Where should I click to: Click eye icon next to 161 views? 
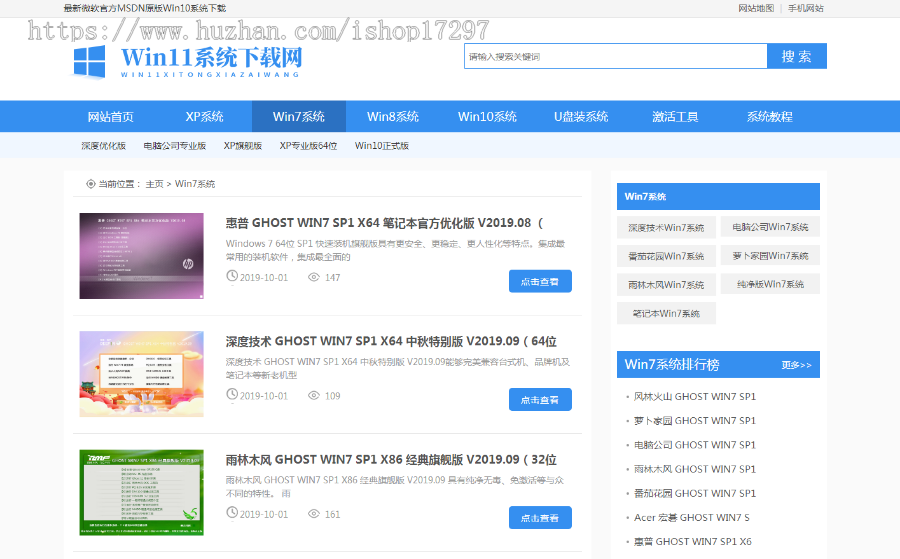coord(313,514)
